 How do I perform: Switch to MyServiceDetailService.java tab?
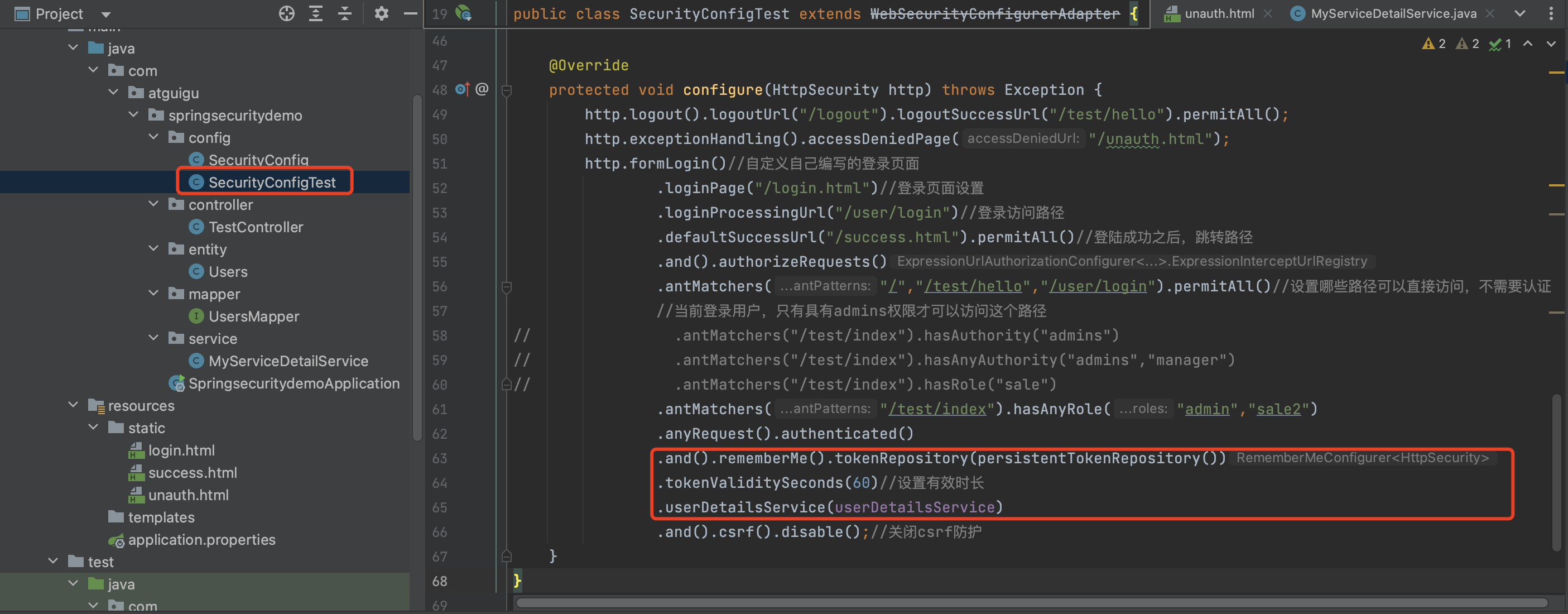pyautogui.click(x=1393, y=13)
